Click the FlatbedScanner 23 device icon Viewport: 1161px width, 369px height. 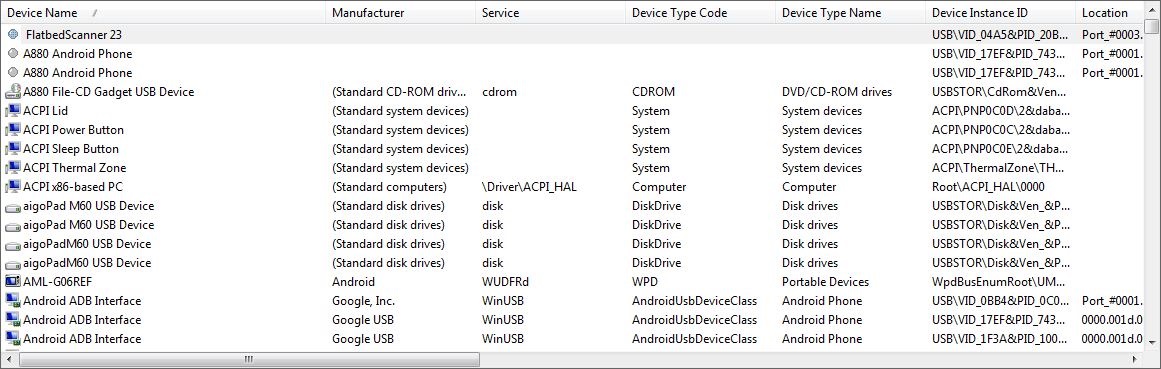[13, 34]
